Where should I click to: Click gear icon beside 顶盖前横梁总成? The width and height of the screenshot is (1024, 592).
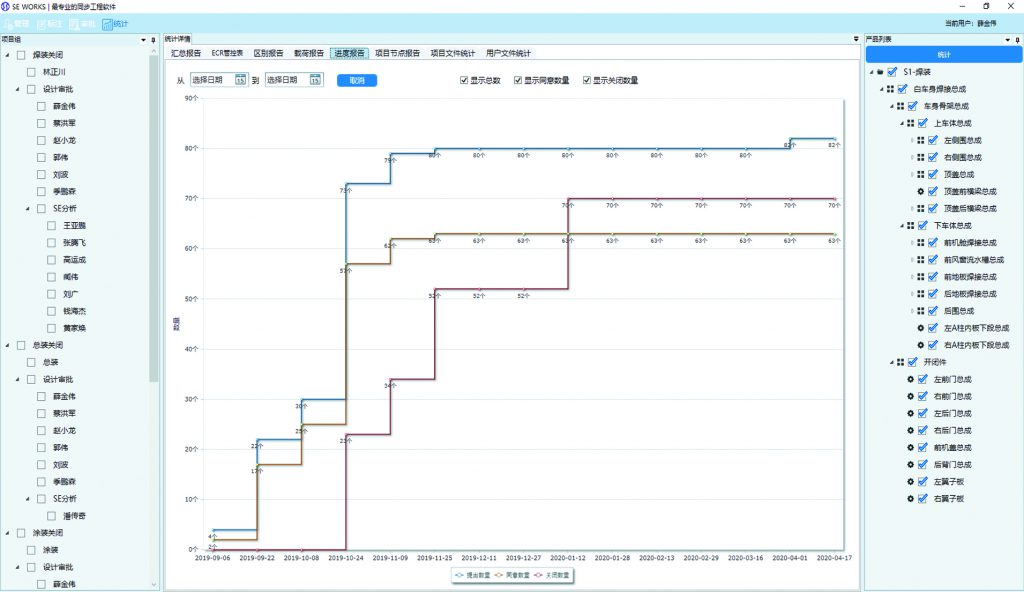[919, 191]
